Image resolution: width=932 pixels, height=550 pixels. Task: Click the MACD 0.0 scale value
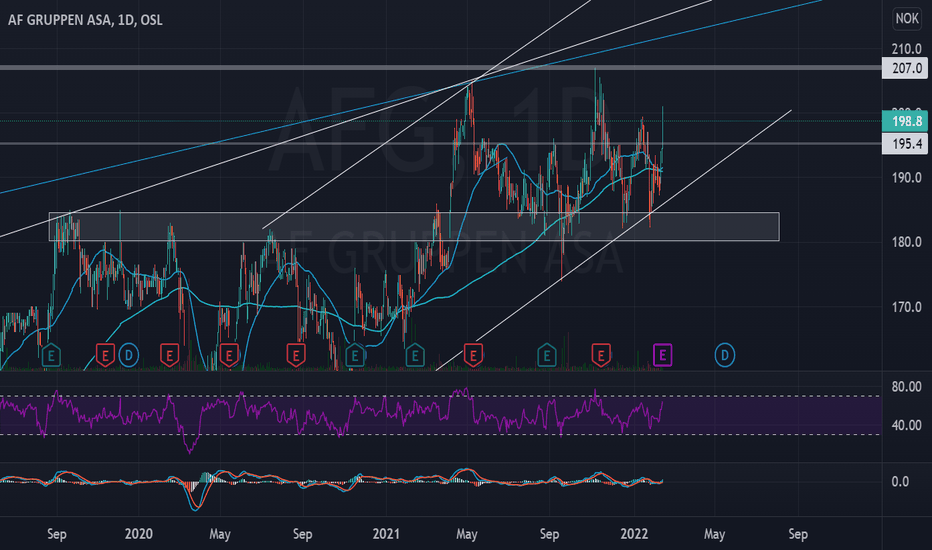point(900,482)
